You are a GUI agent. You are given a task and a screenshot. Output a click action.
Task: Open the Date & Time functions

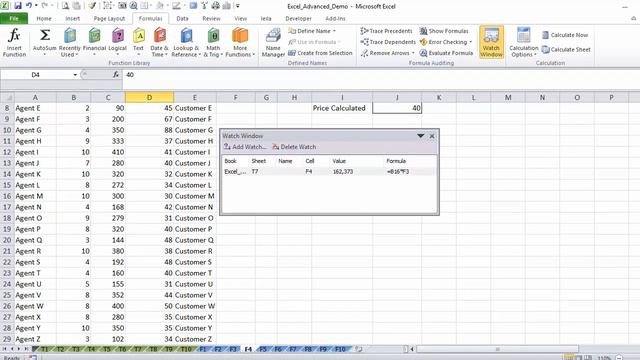[x=159, y=42]
